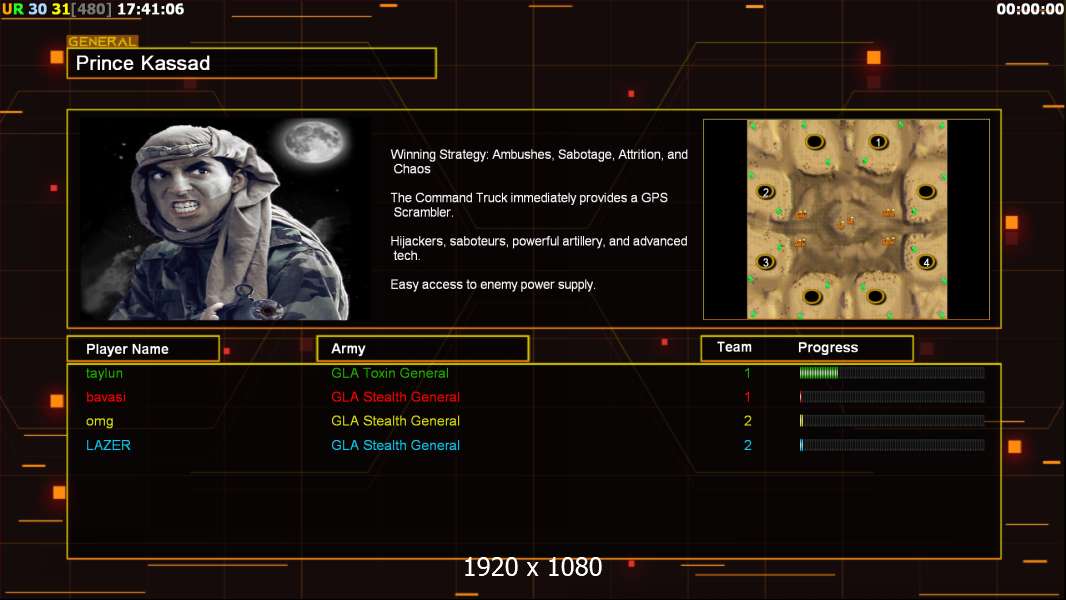Click LAZER's blue GLA Stealth General entry
The height and width of the screenshot is (600, 1066).
click(x=395, y=445)
